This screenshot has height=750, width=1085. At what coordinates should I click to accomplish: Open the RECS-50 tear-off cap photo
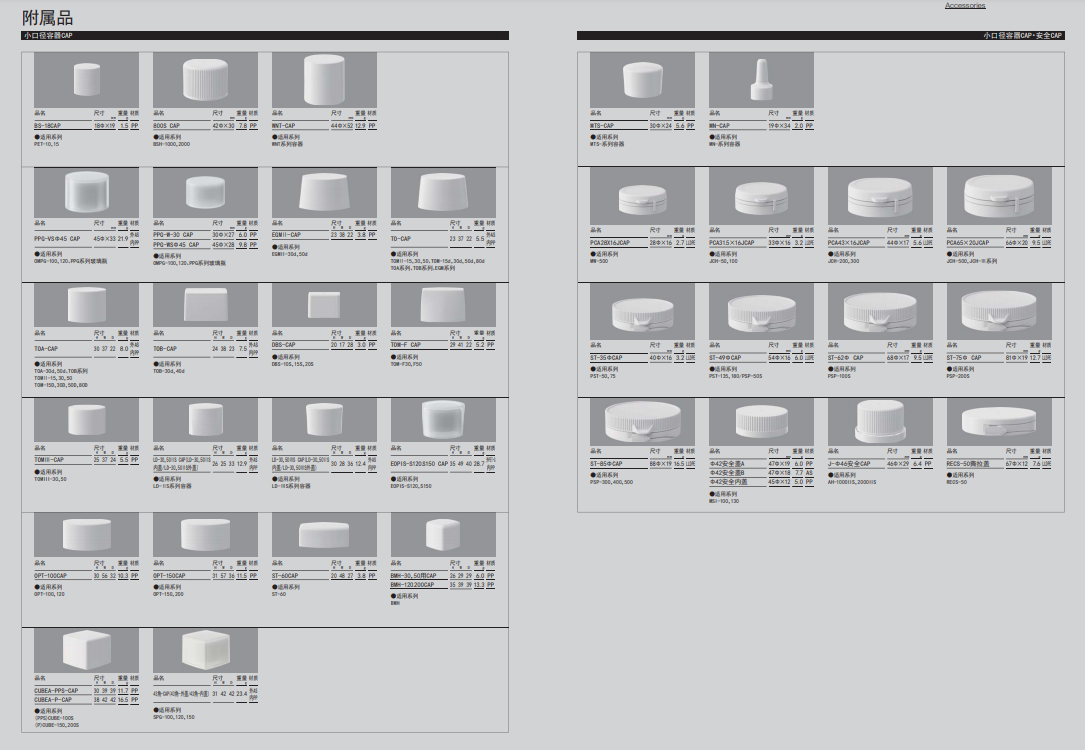pyautogui.click(x=999, y=425)
